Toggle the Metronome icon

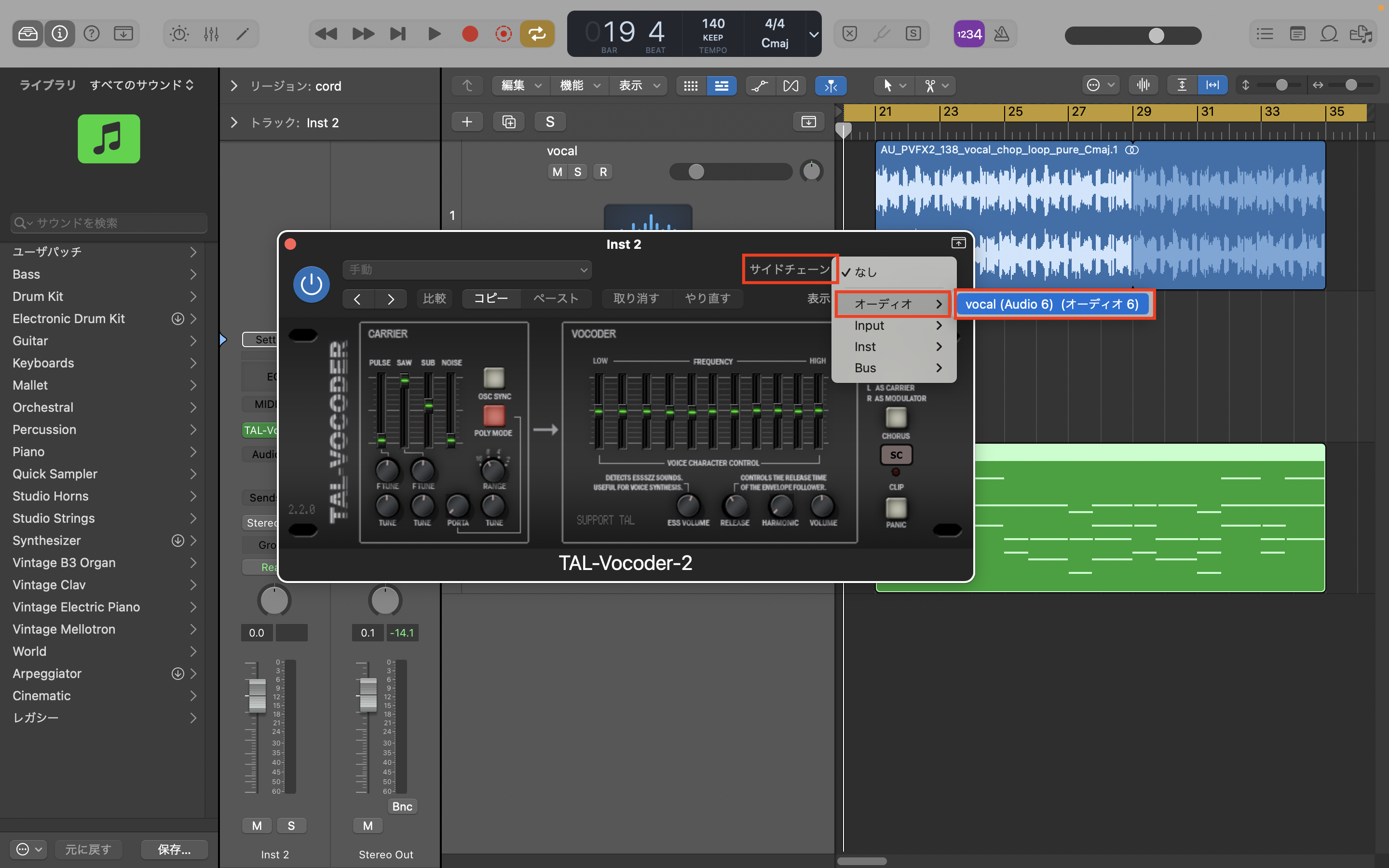[x=1002, y=34]
